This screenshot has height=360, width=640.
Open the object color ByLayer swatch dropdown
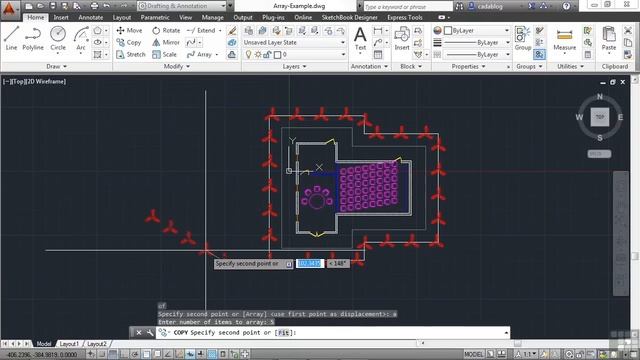(478, 31)
